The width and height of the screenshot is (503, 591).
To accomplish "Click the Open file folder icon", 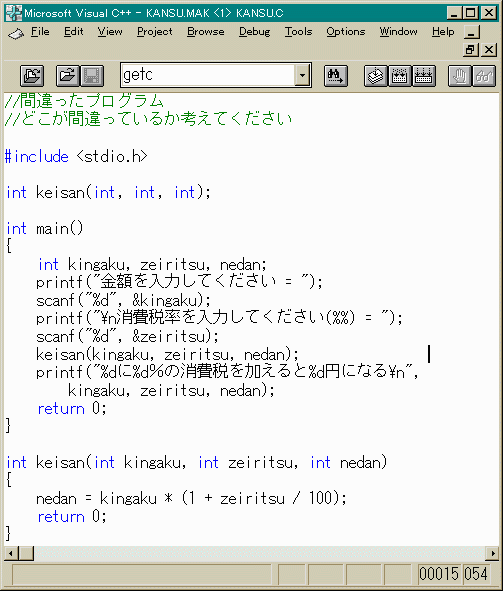I will pos(68,76).
